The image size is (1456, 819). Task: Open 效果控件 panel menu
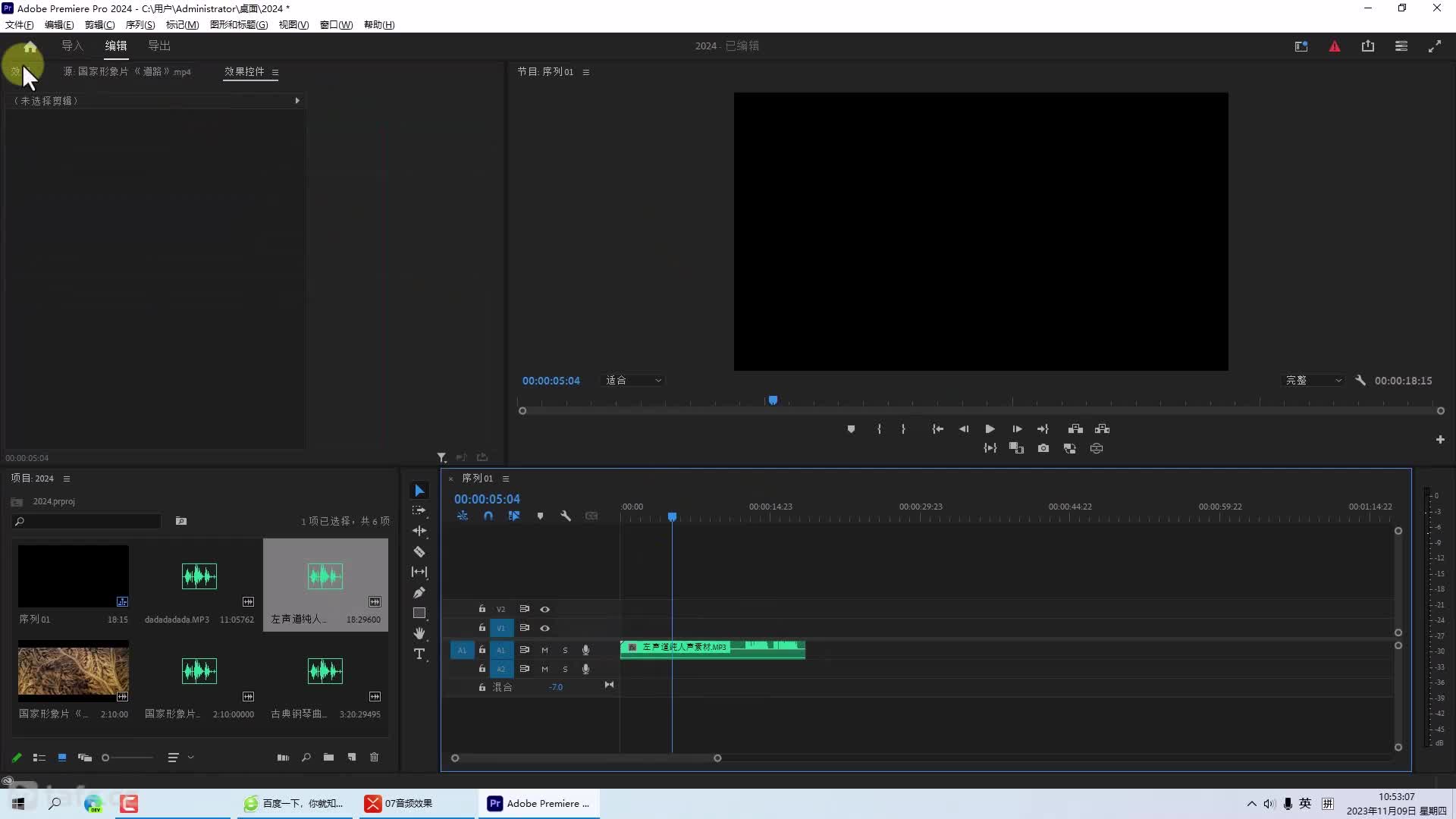point(275,73)
